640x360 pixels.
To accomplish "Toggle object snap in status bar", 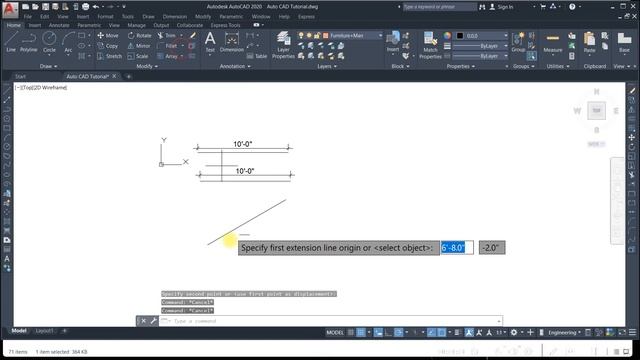I will 441,332.
